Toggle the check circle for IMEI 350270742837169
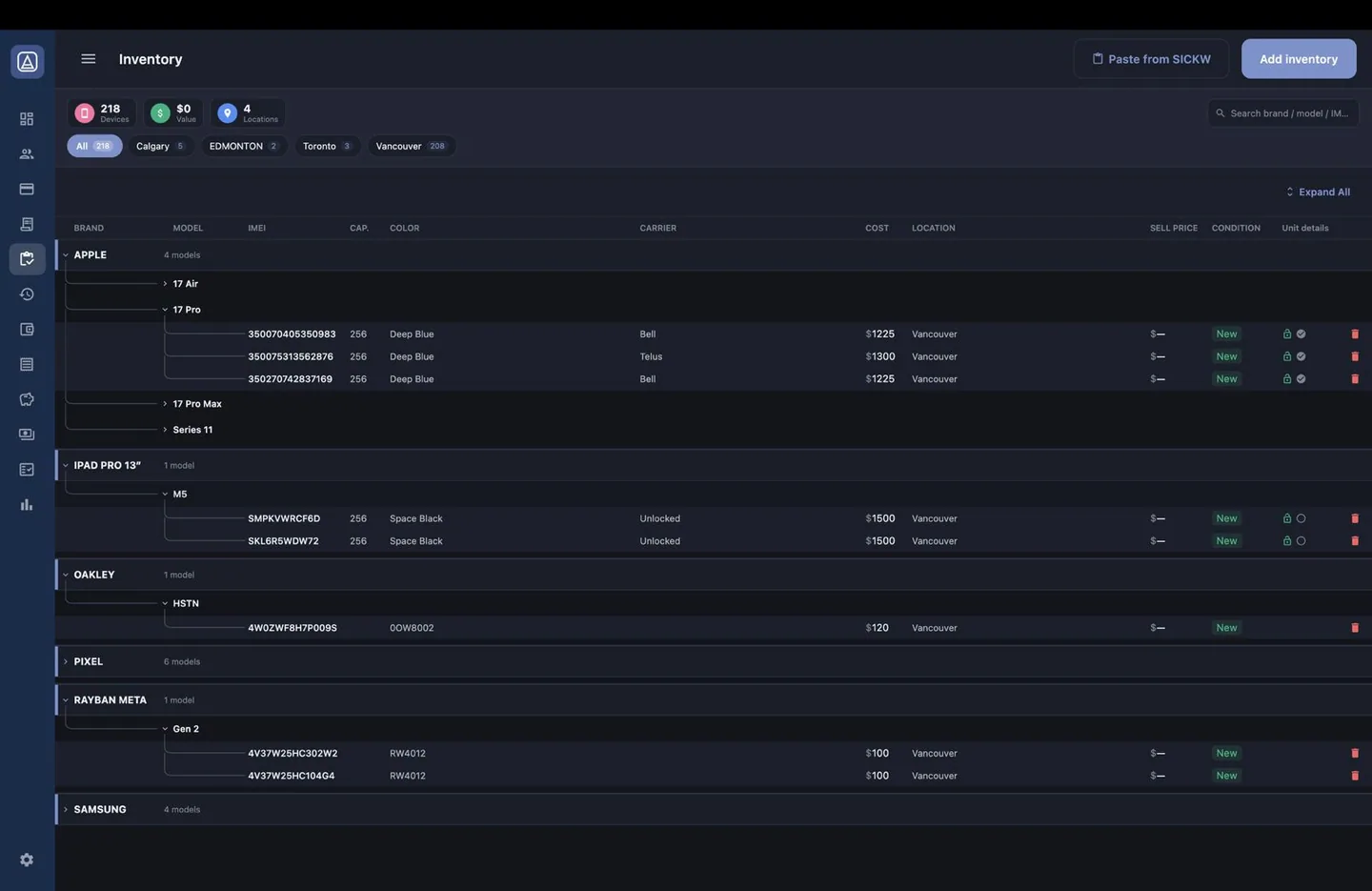The width and height of the screenshot is (1372, 891). coord(1301,379)
